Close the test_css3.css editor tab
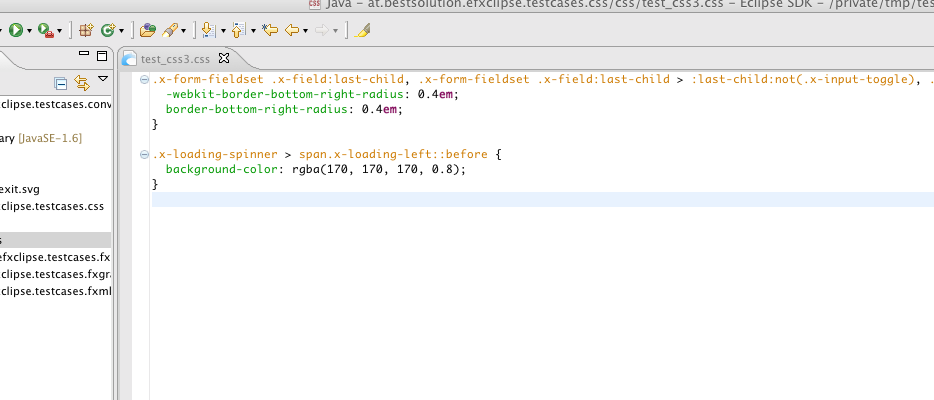Viewport: 934px width, 400px height. (x=224, y=58)
